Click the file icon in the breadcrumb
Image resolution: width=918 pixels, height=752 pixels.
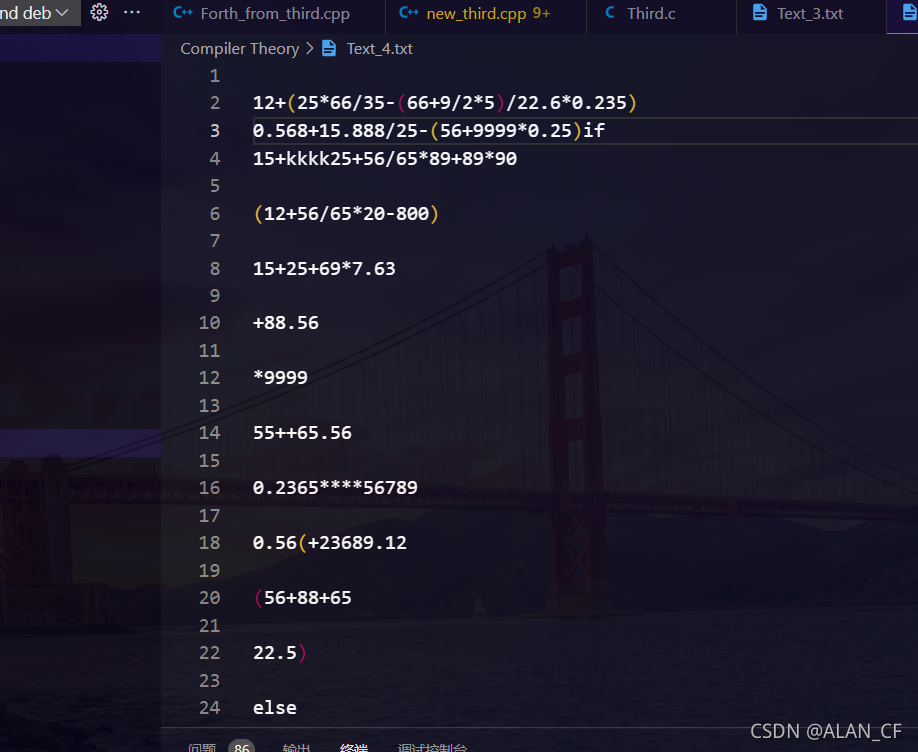point(329,49)
